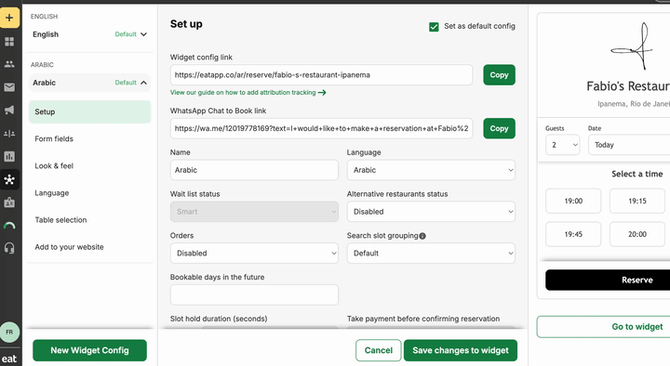Select the 19:00 time slot
The image size is (670, 366).
pyautogui.click(x=573, y=201)
